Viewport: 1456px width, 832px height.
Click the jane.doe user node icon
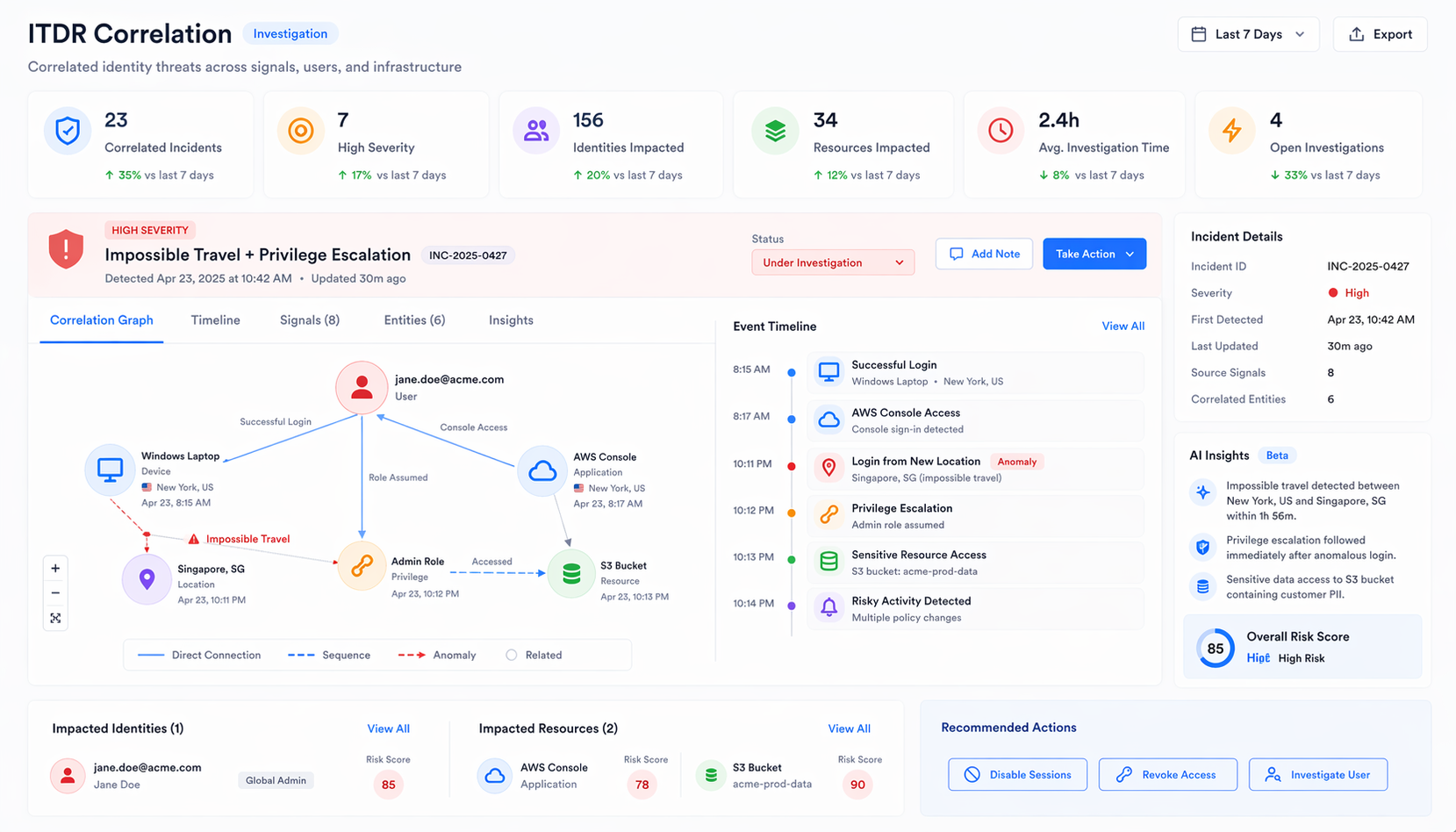[362, 387]
